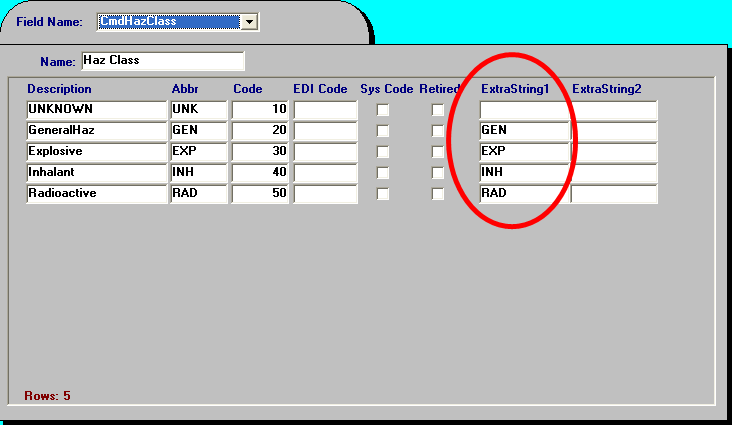Click the Code cell with value 10
Screen dimensions: 732x425
[260, 110]
